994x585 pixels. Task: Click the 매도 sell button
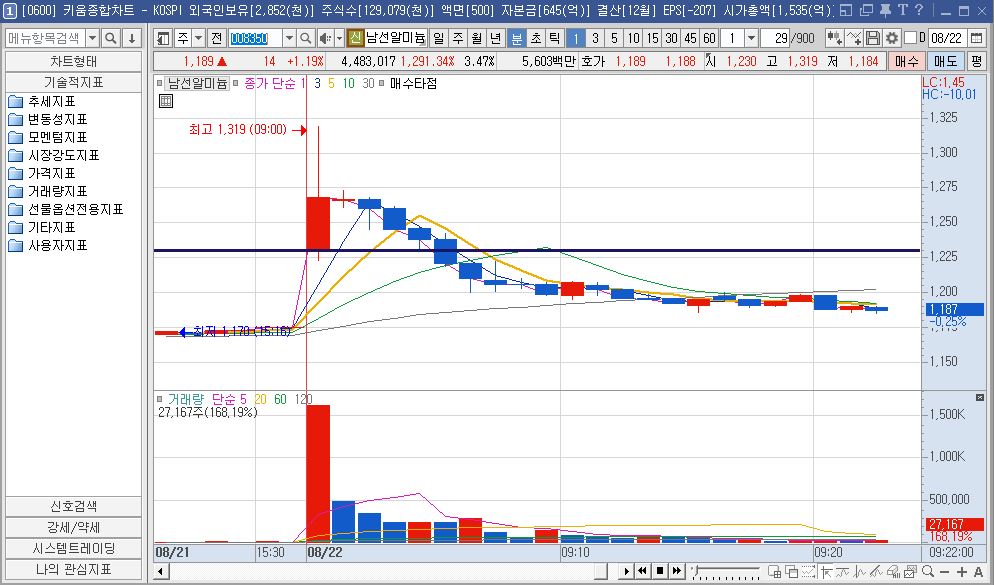(x=945, y=61)
